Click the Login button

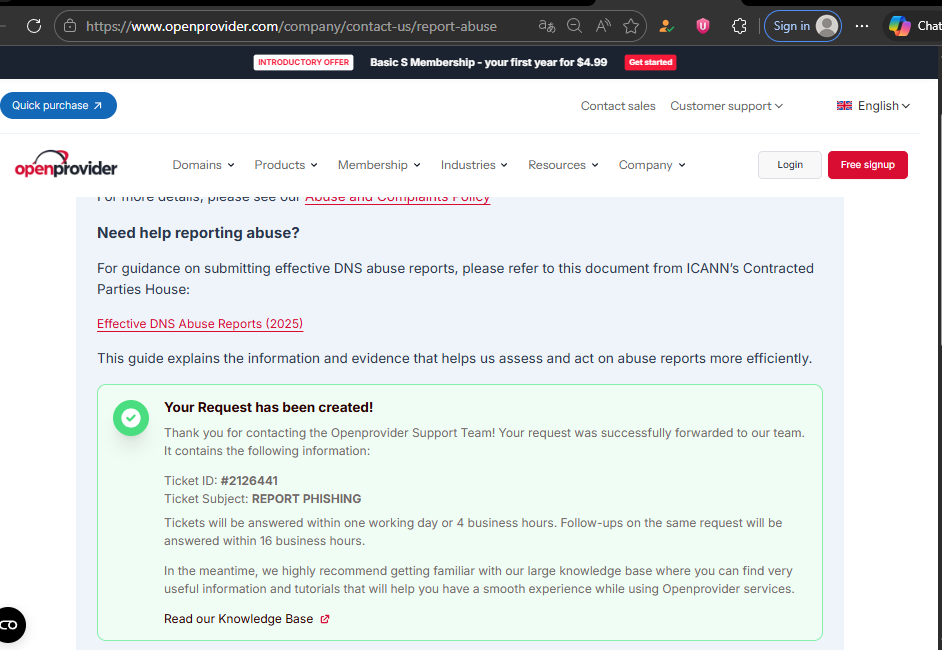coord(789,165)
